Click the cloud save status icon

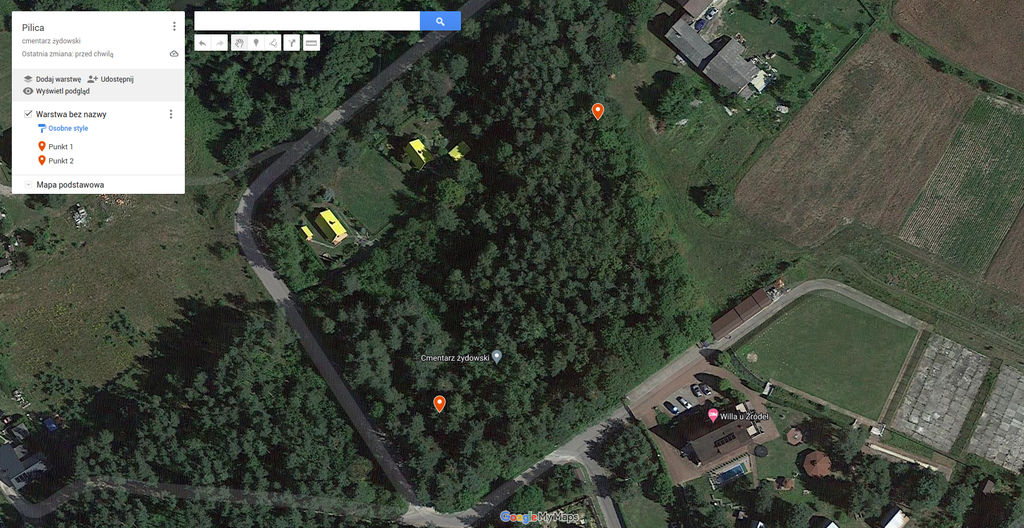coord(174,54)
